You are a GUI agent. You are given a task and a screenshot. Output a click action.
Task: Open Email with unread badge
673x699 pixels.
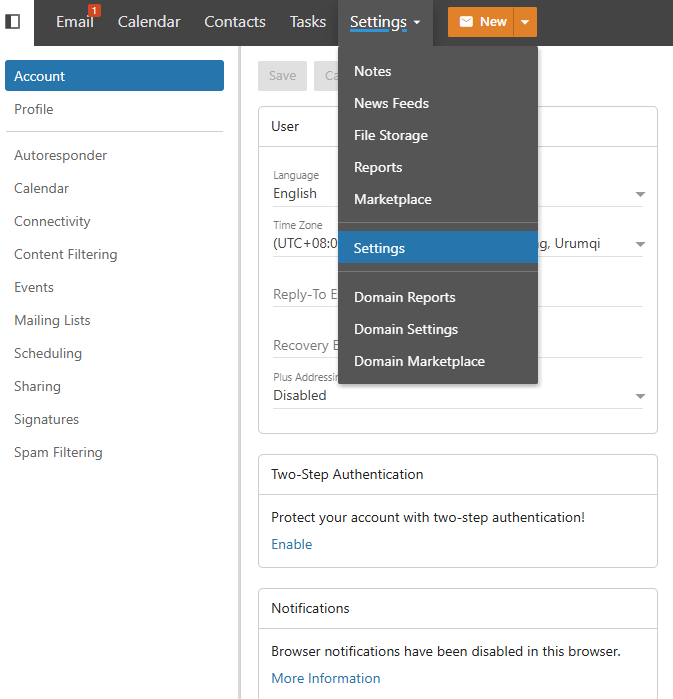75,22
